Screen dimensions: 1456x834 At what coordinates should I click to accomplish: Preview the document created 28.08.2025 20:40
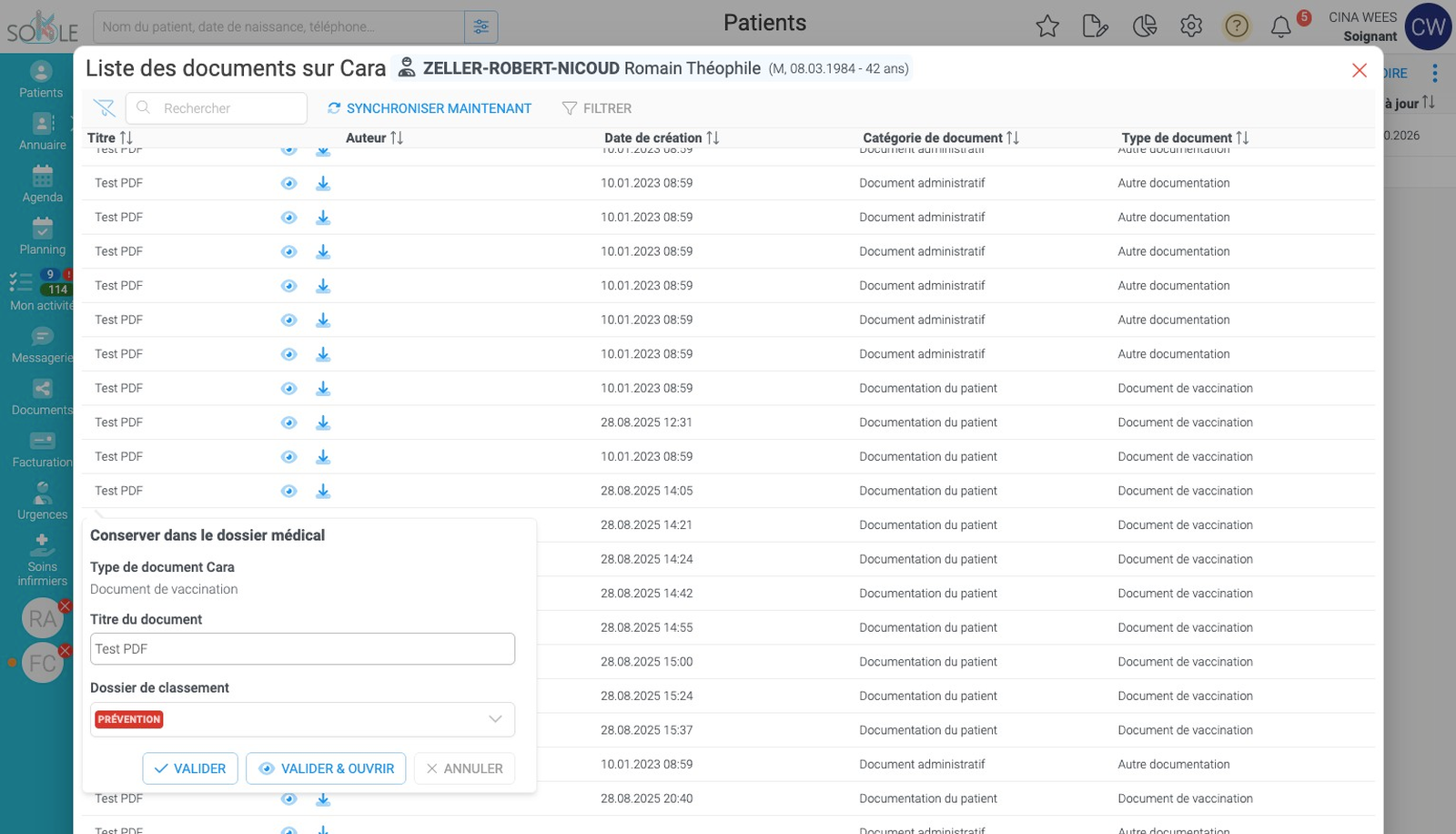[x=288, y=798]
